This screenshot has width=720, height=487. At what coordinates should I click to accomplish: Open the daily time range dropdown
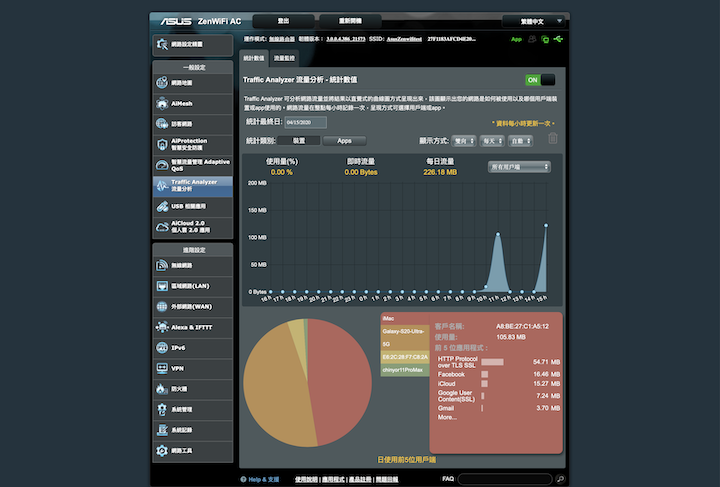tap(492, 141)
